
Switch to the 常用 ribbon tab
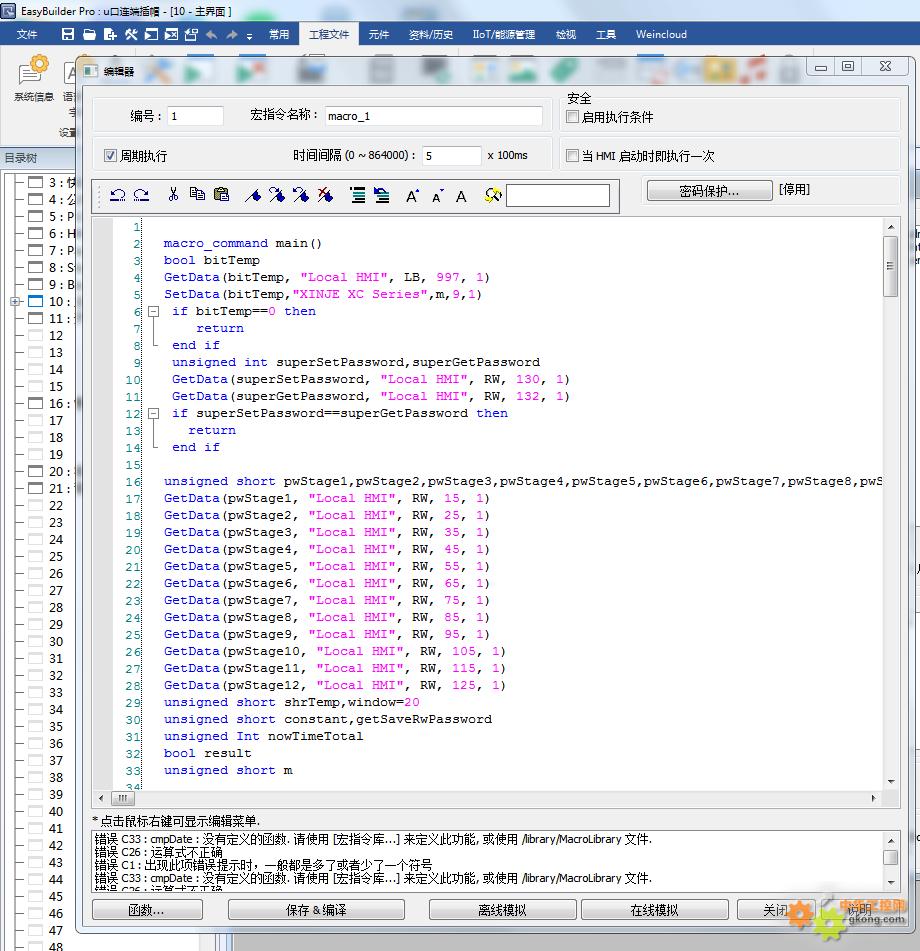point(279,35)
